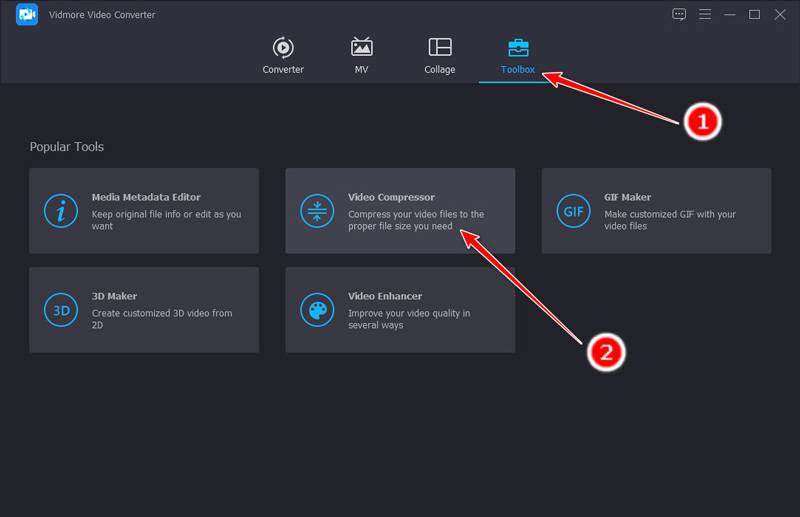Viewport: 800px width, 517px height.
Task: Click the Video Compressor compress icon
Action: [317, 211]
